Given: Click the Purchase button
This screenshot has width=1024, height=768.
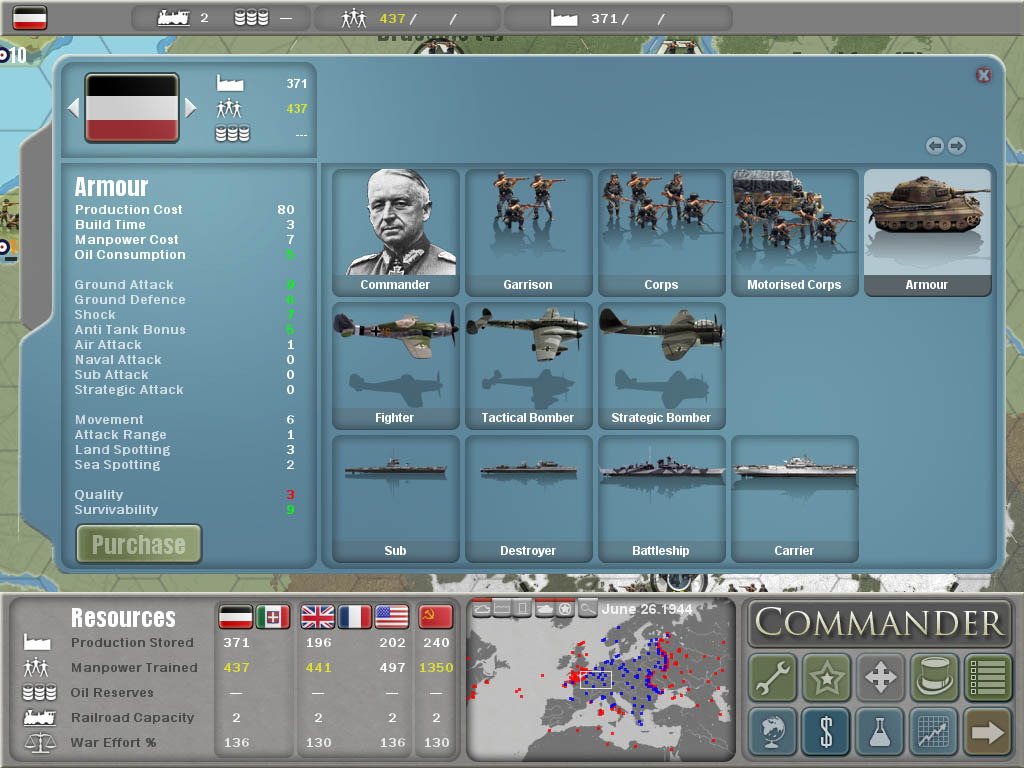Looking at the screenshot, I should [x=138, y=543].
